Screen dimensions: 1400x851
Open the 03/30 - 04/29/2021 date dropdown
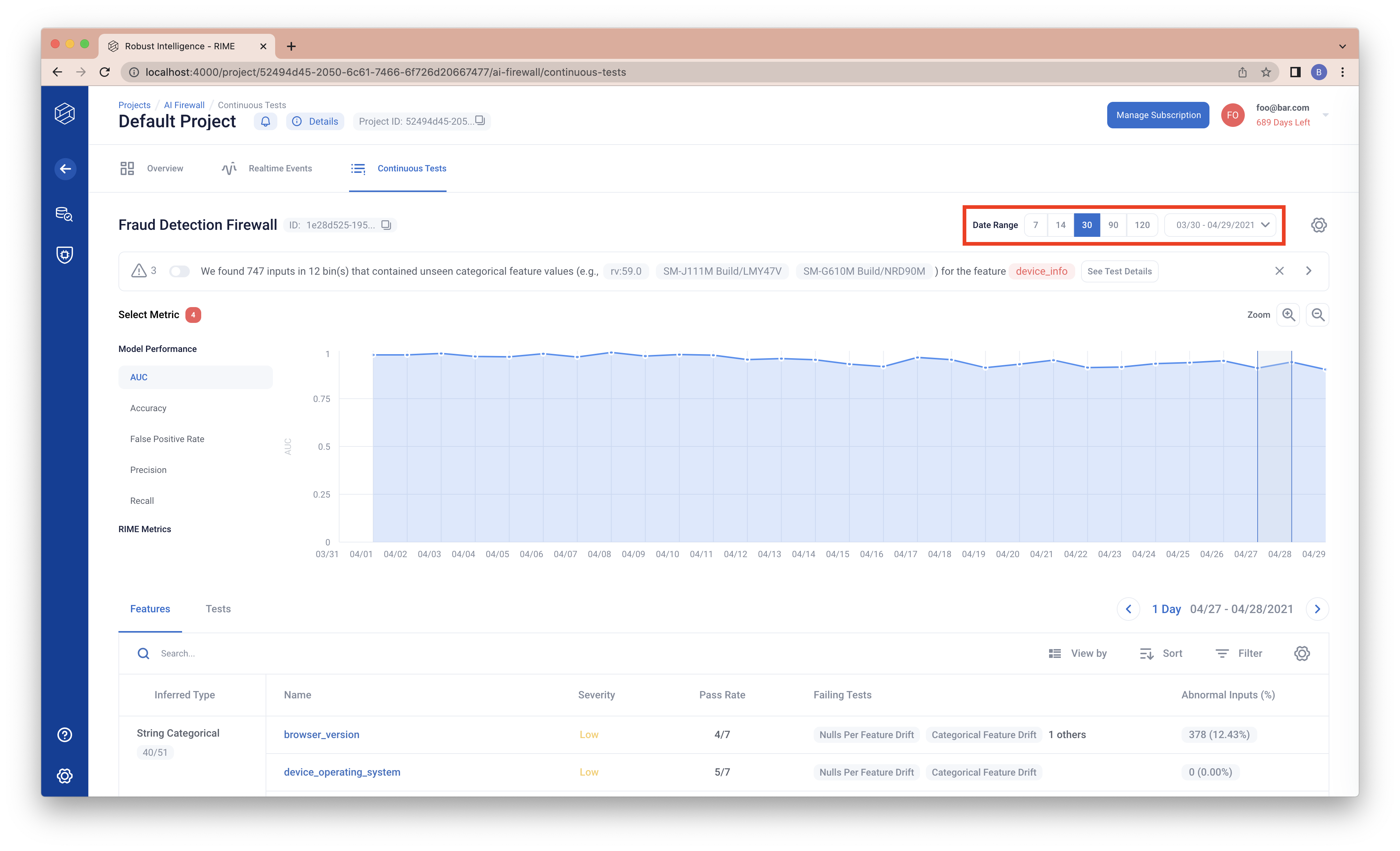[1220, 225]
